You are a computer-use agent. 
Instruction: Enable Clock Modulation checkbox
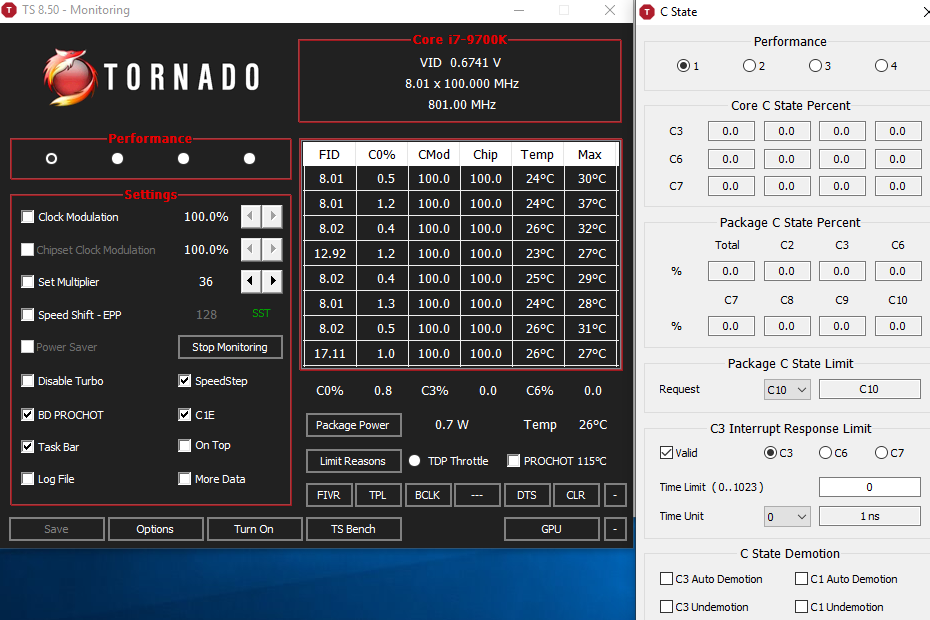pyautogui.click(x=27, y=217)
